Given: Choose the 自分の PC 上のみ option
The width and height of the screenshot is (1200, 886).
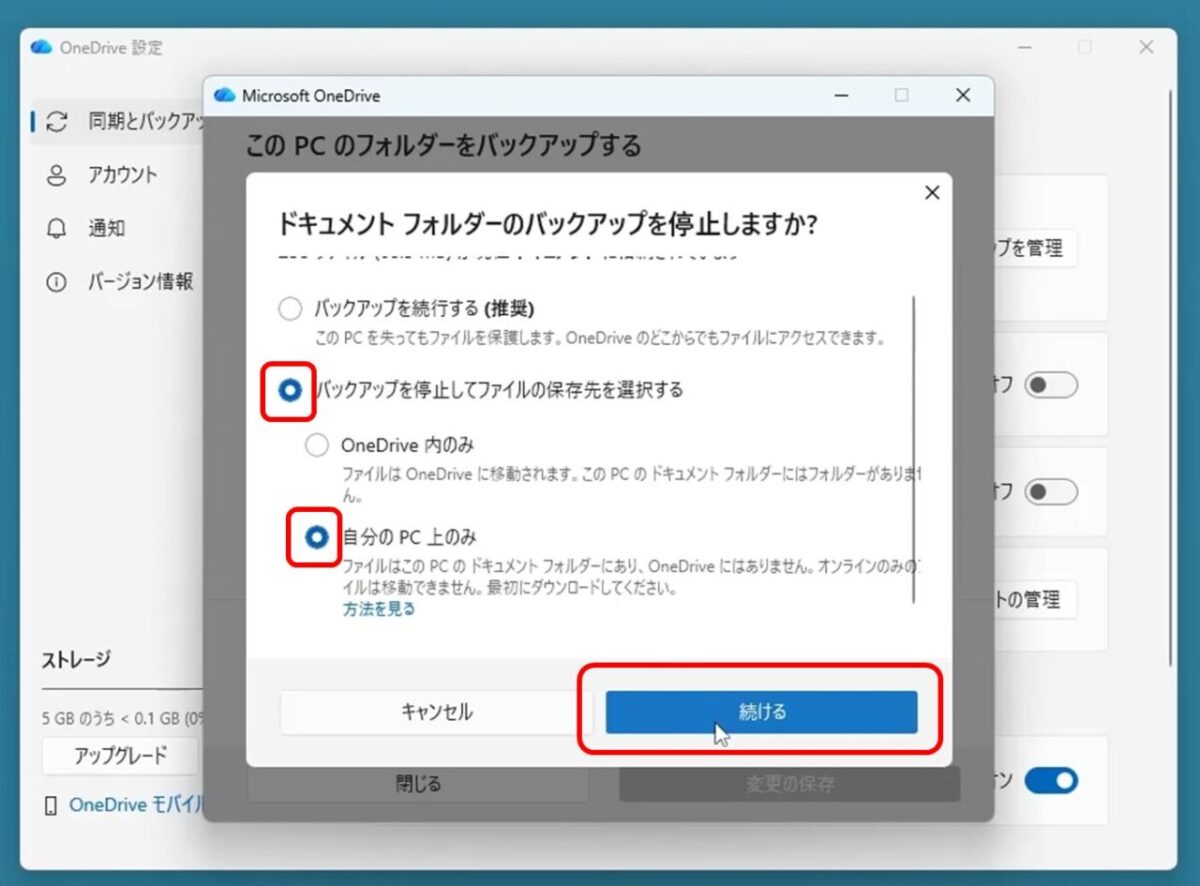Looking at the screenshot, I should click(316, 537).
